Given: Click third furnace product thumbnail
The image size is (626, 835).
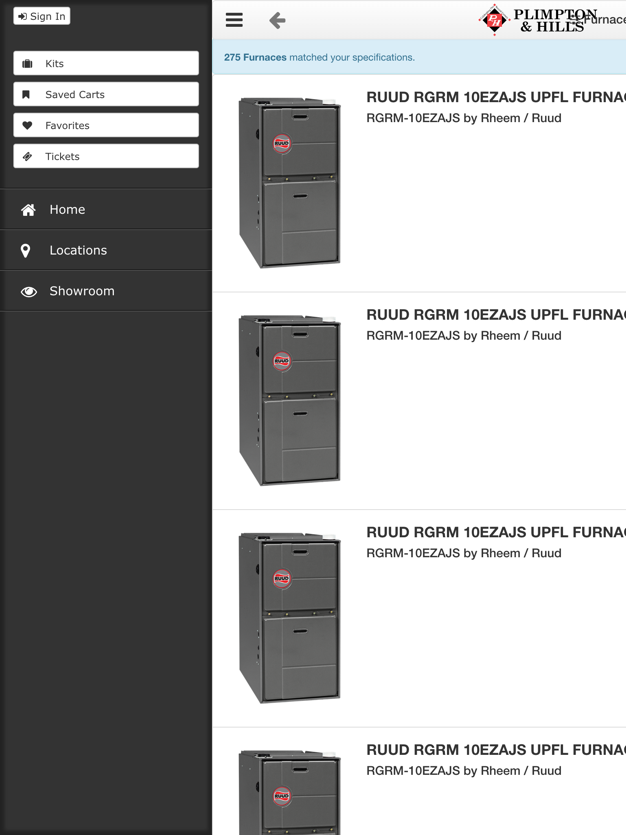Looking at the screenshot, I should click(289, 617).
